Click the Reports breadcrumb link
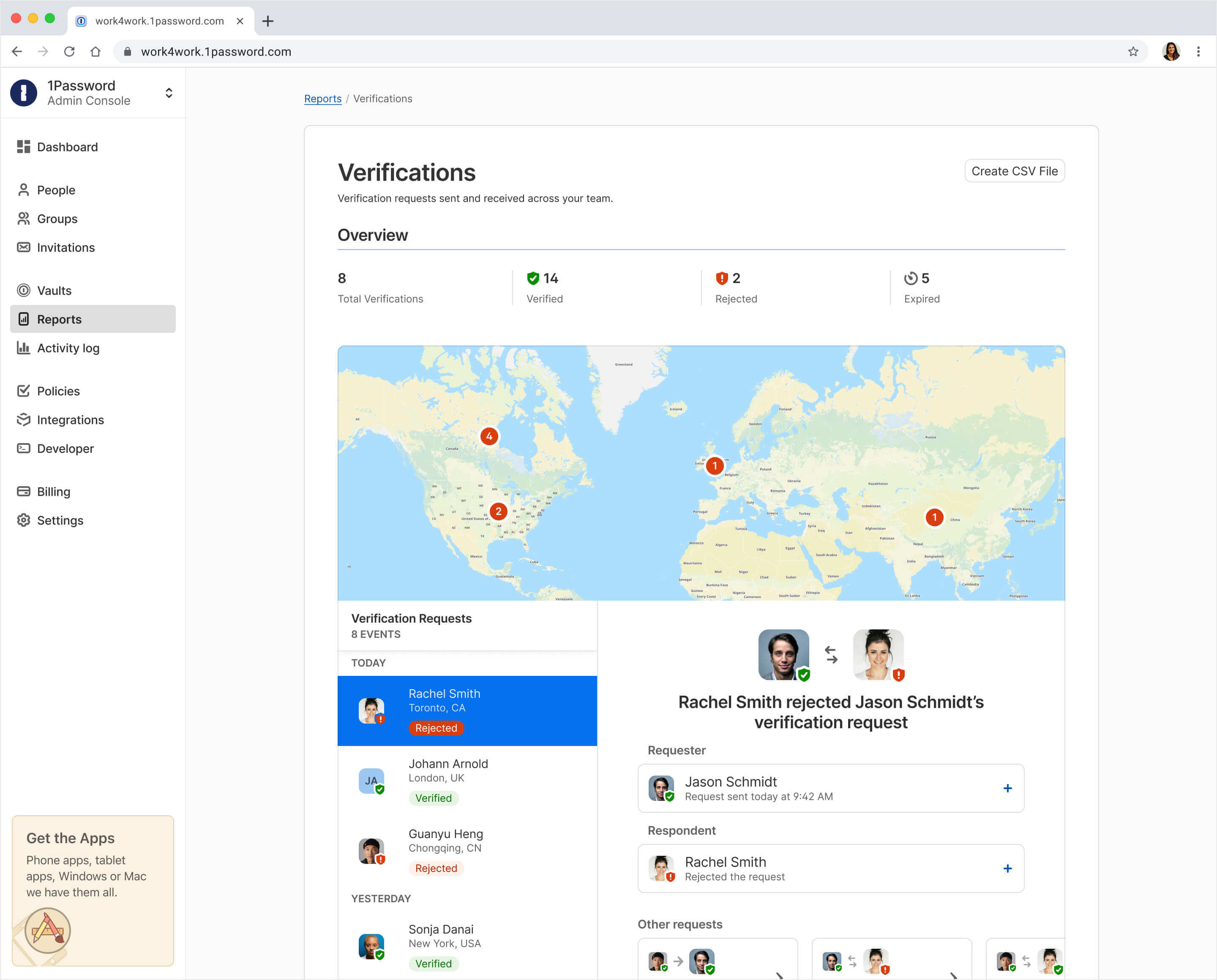The width and height of the screenshot is (1217, 980). [x=322, y=98]
